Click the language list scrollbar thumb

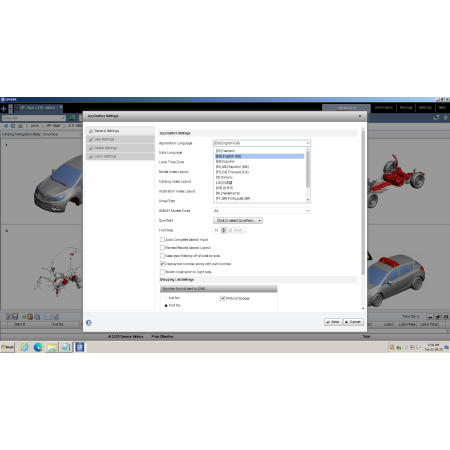click(308, 169)
